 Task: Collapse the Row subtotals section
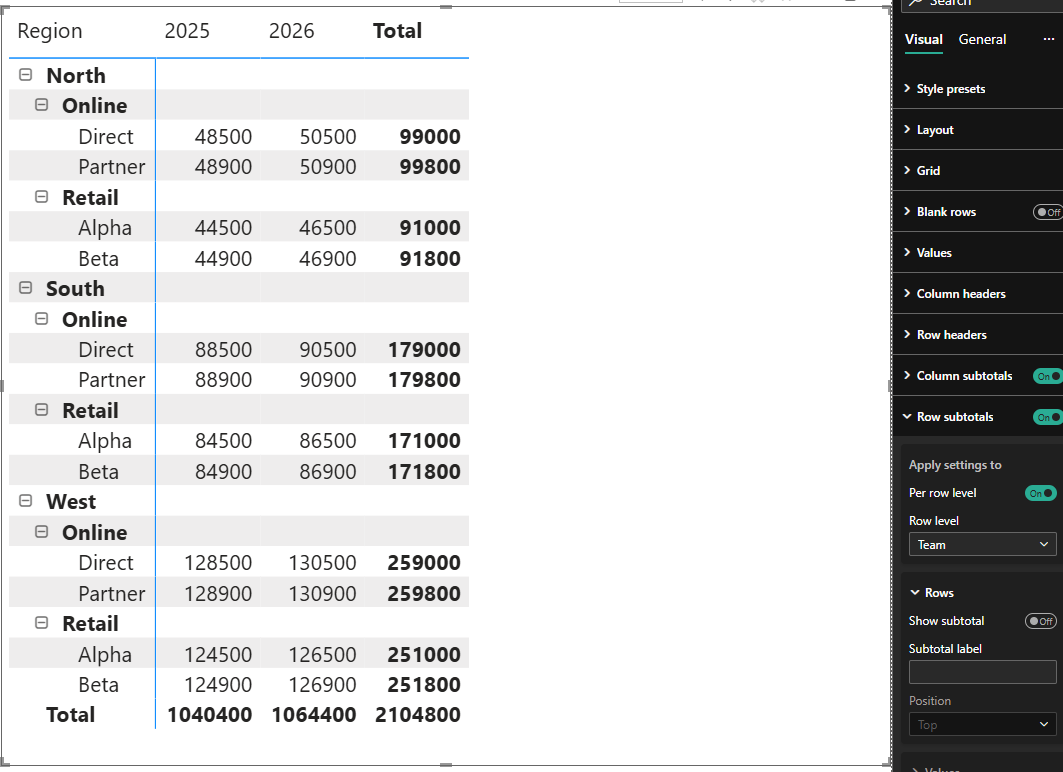tap(955, 417)
